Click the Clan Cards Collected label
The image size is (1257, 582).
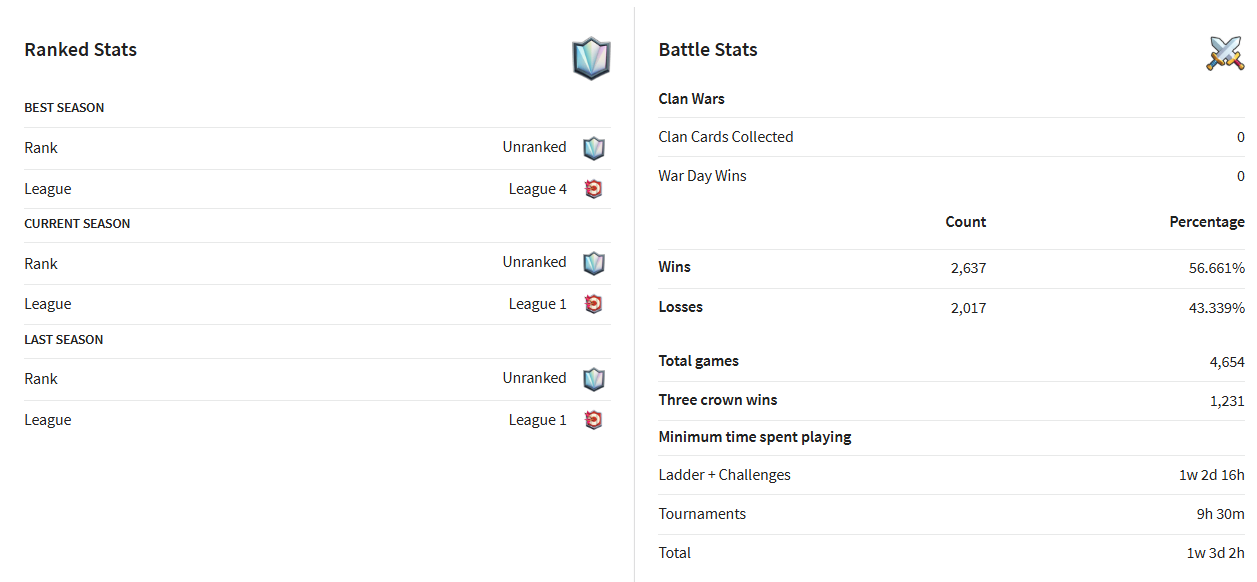[x=726, y=137]
